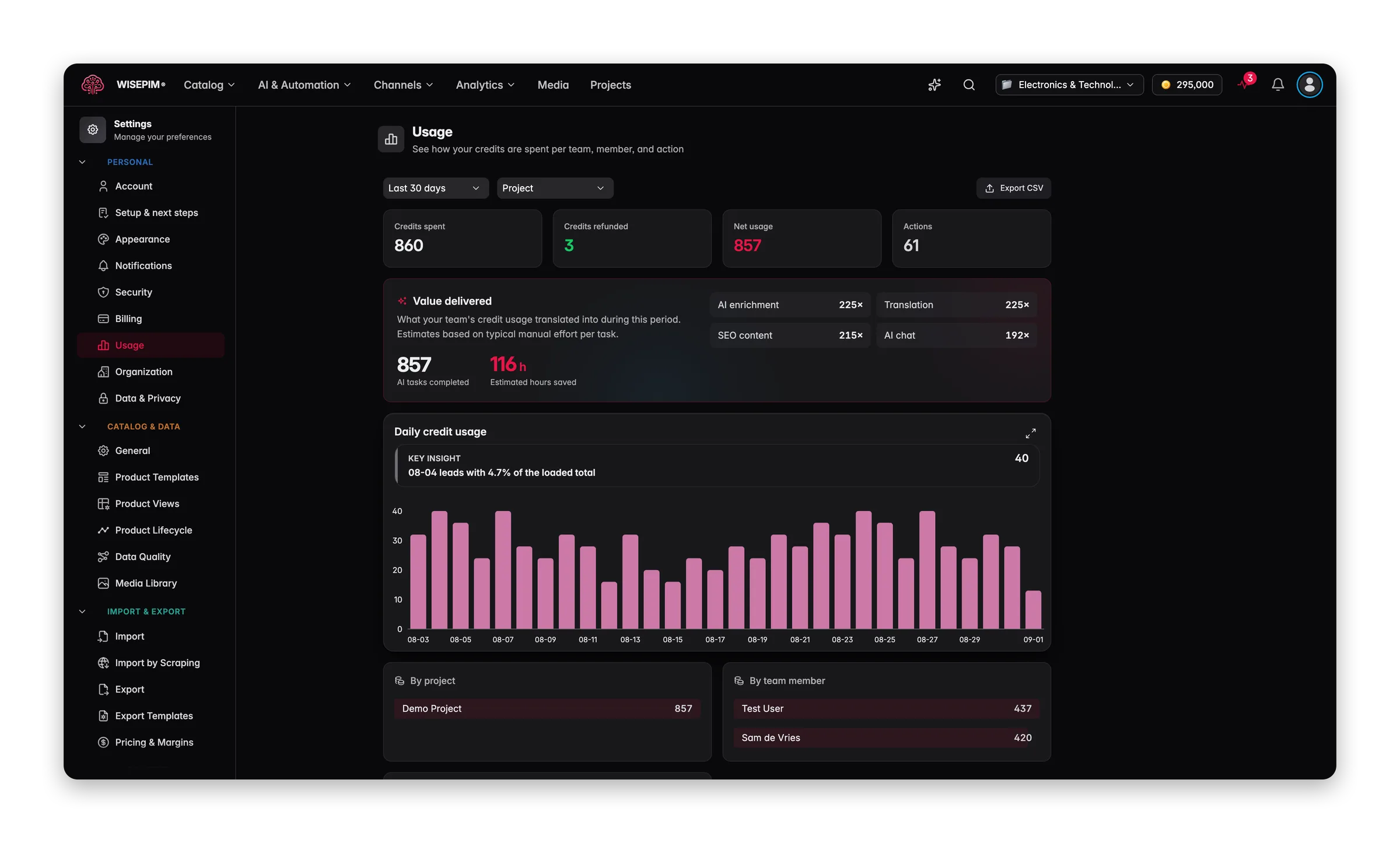Click the Settings gear icon in sidebar header

tap(93, 130)
